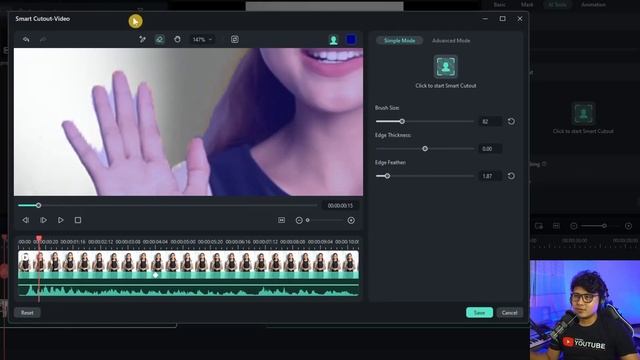Edit the Brush Size value field
Screen dimensions: 640x360
pyautogui.click(x=490, y=121)
